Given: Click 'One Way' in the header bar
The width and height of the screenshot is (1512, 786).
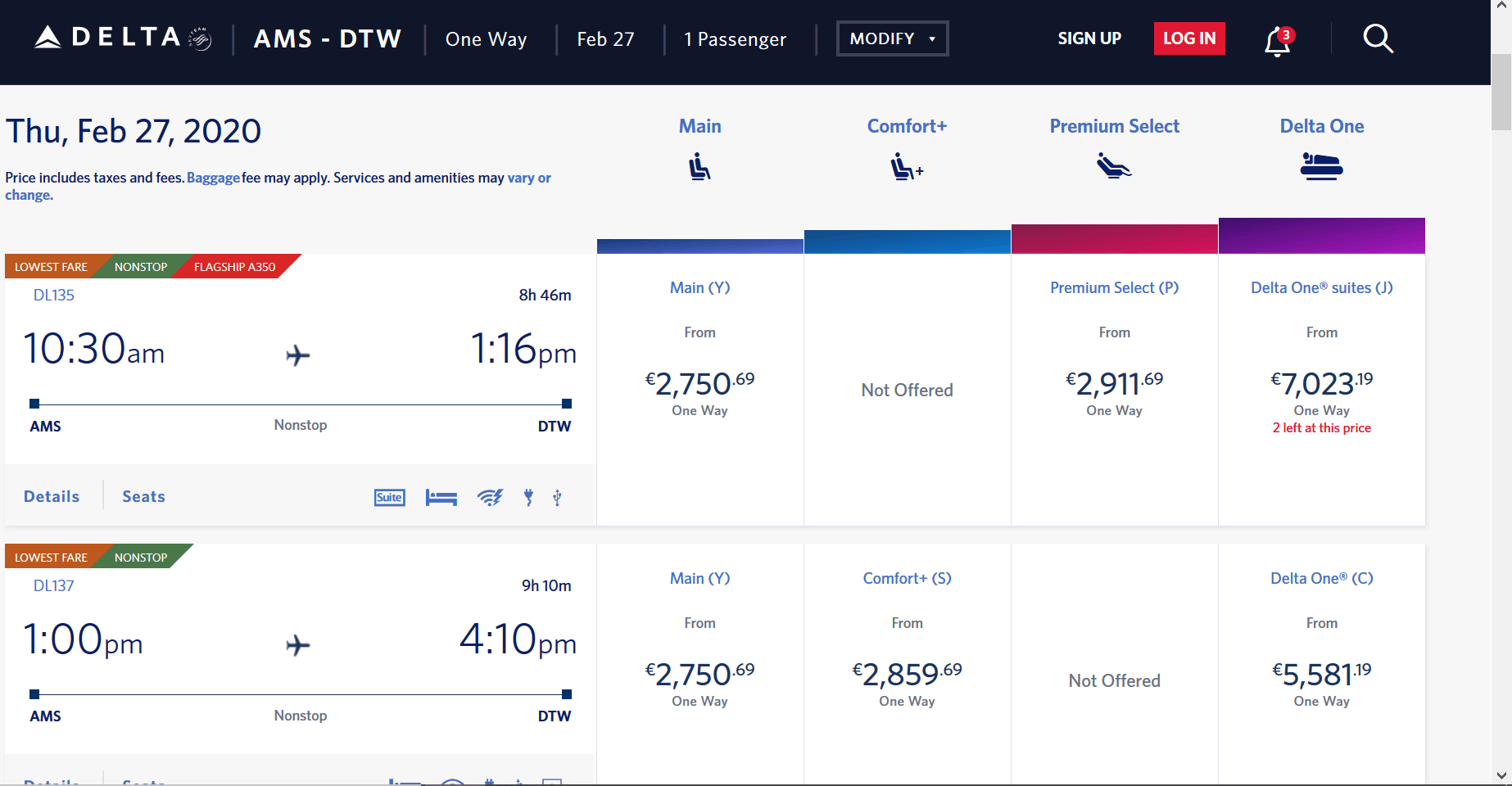Looking at the screenshot, I should coord(487,39).
